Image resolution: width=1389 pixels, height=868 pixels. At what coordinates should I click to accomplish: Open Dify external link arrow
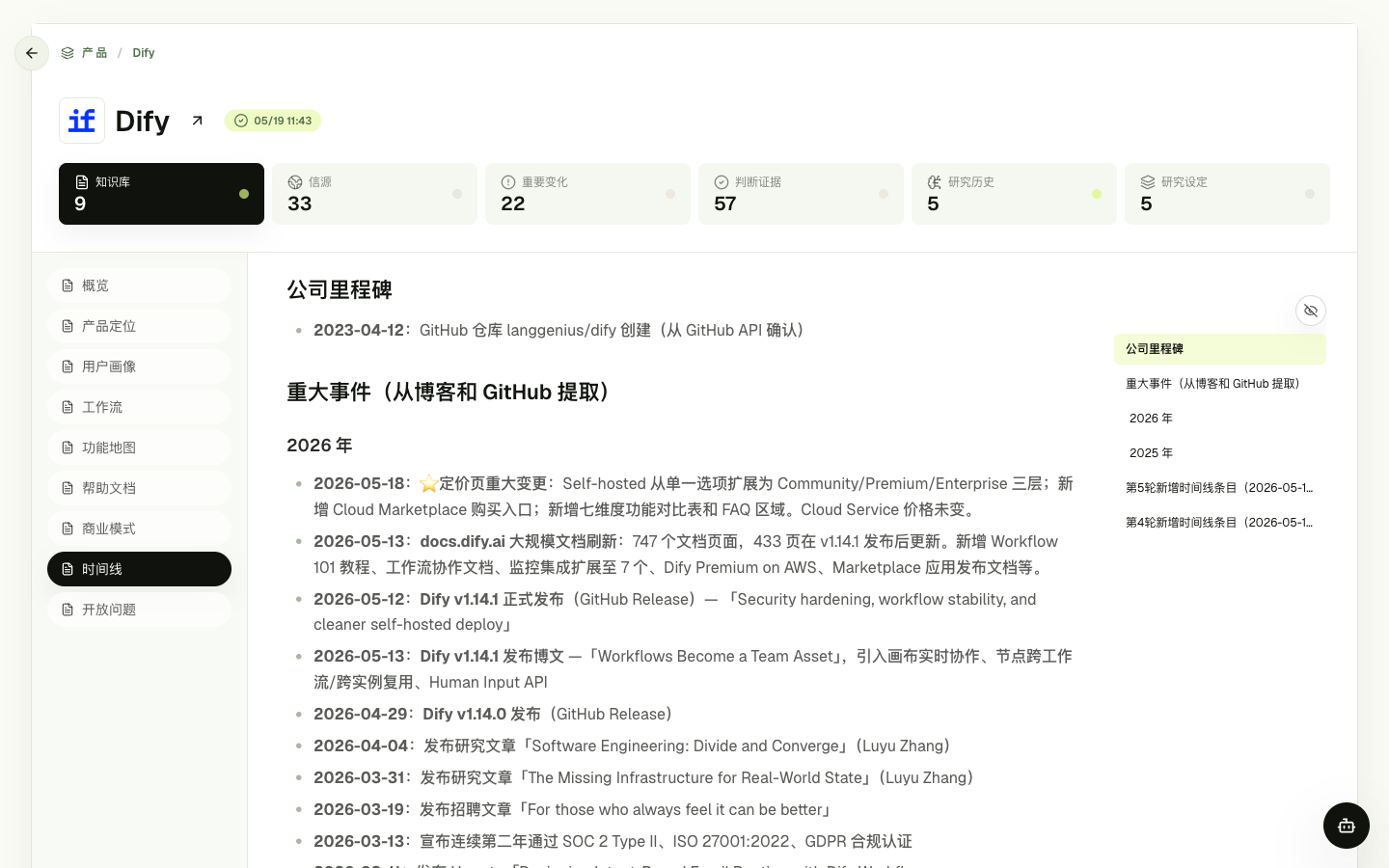pos(197,121)
